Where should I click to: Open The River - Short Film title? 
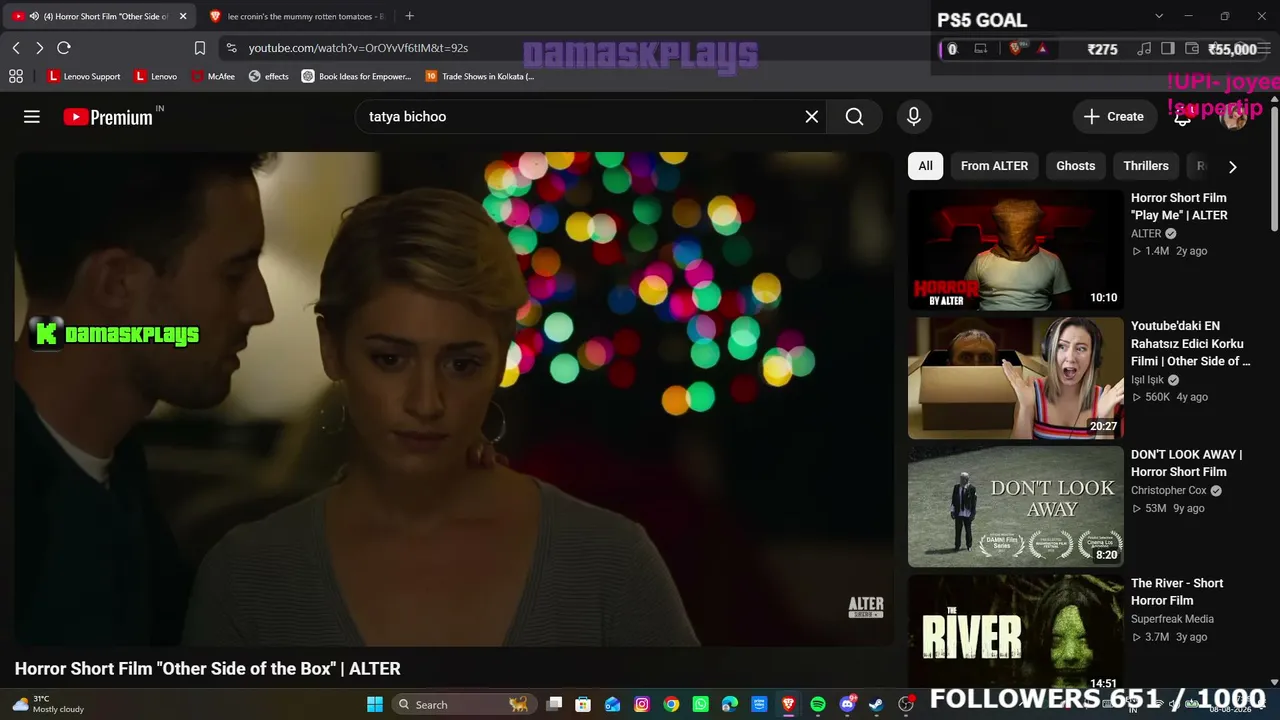point(1177,592)
